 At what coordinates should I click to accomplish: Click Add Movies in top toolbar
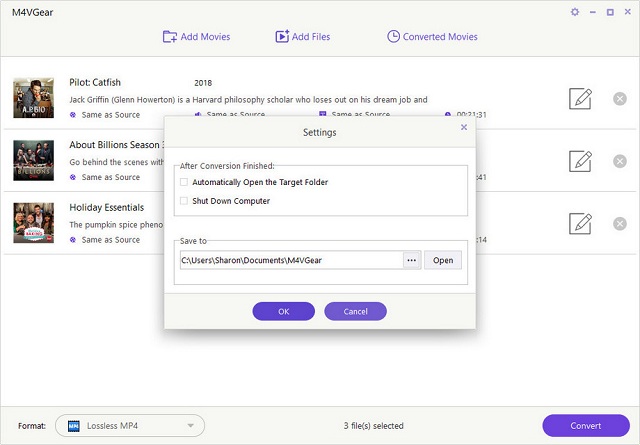196,37
